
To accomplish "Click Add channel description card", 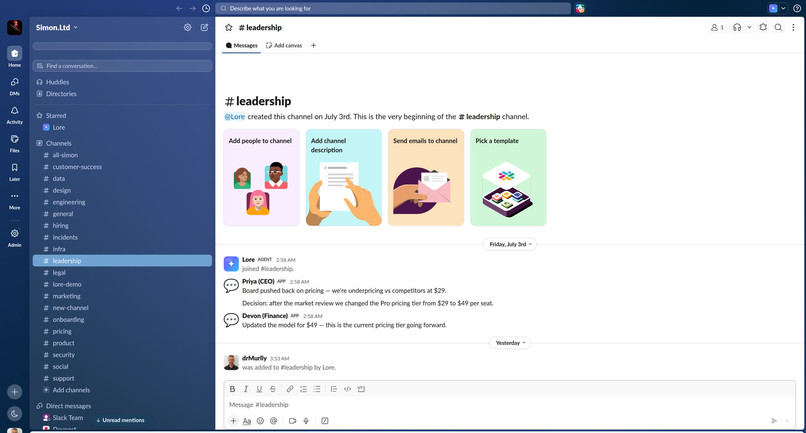I will [343, 177].
